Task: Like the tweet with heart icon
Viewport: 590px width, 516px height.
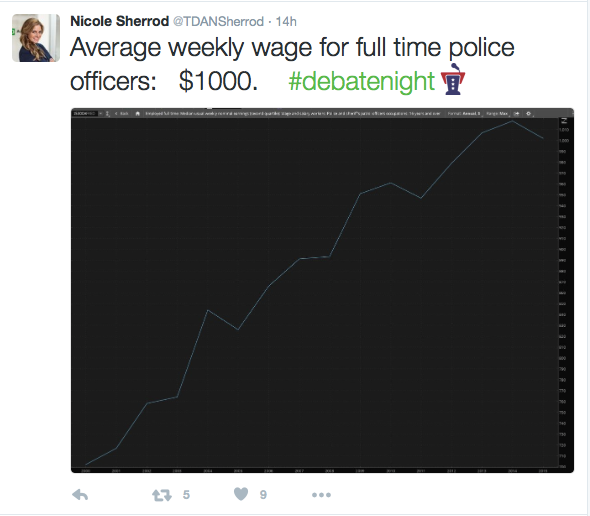Action: tap(241, 494)
